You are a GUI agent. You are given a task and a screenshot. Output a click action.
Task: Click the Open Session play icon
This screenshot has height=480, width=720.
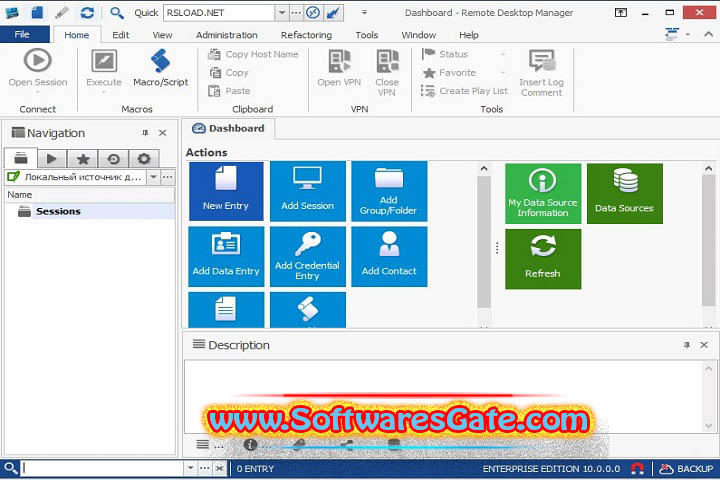point(38,61)
